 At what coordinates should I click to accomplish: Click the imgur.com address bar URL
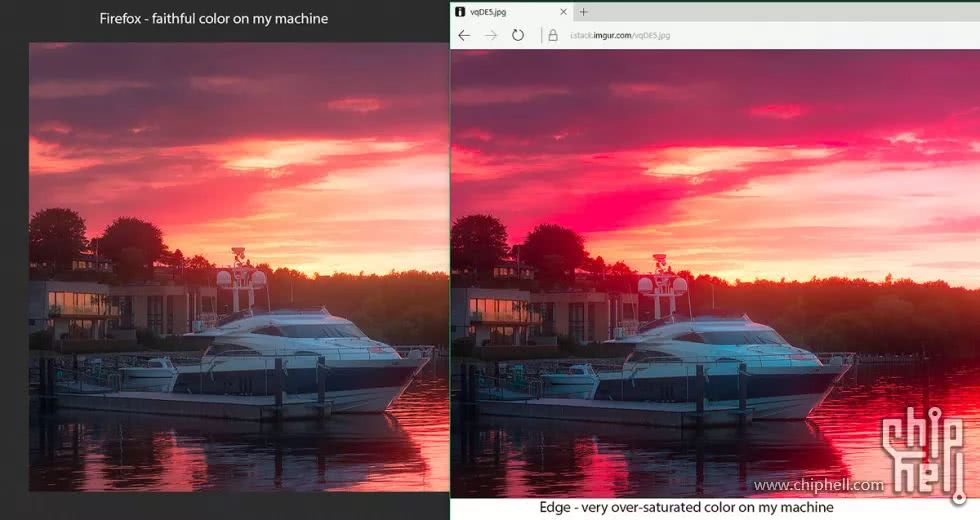620,35
